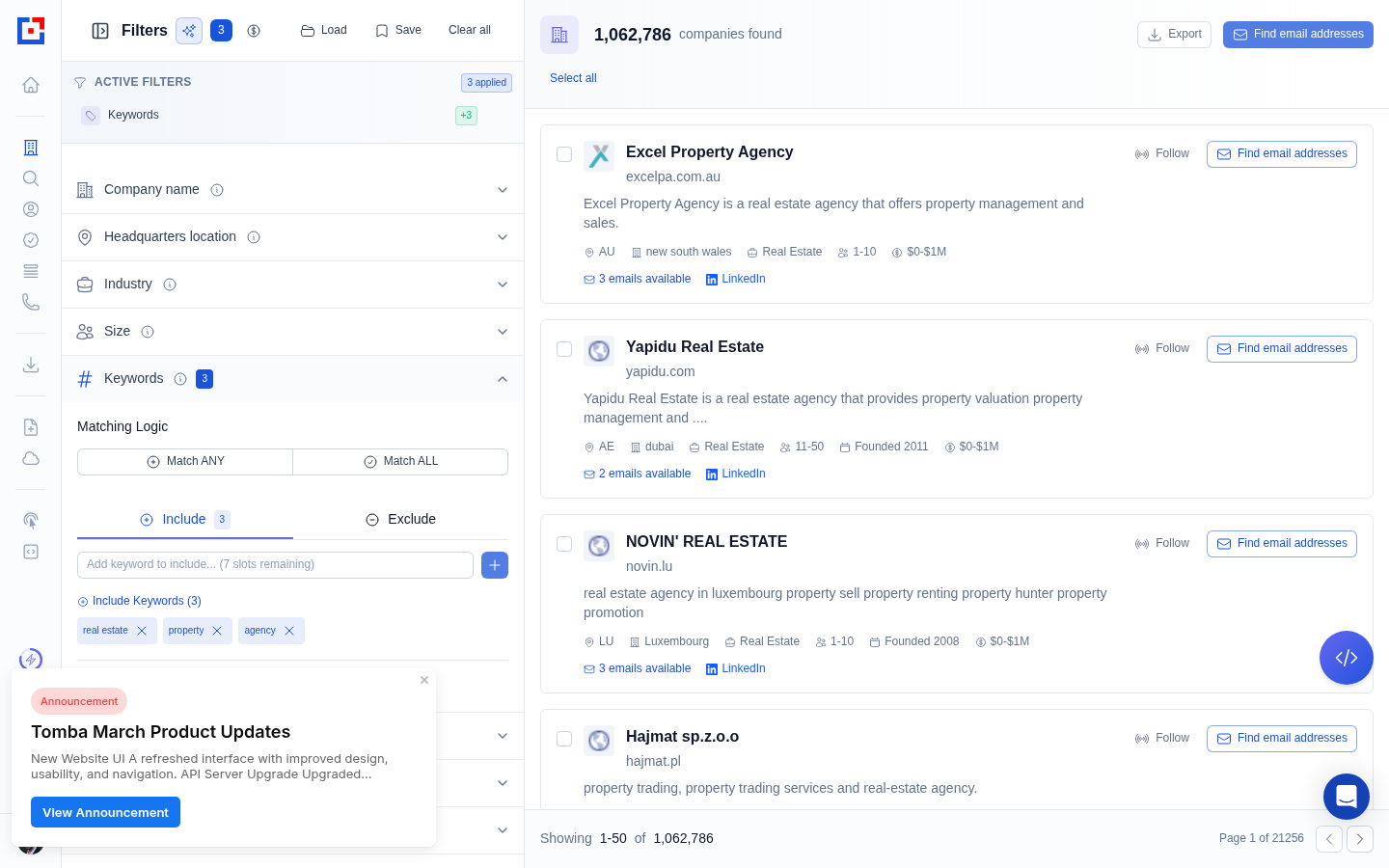The image size is (1389, 868).
Task: Collapse the Keywords filter section
Action: click(292, 379)
